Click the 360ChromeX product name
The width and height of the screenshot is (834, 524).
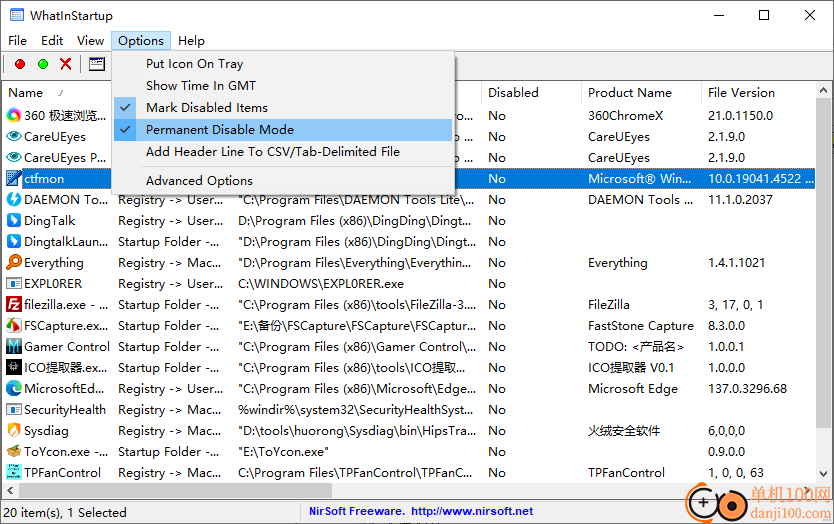pyautogui.click(x=626, y=115)
